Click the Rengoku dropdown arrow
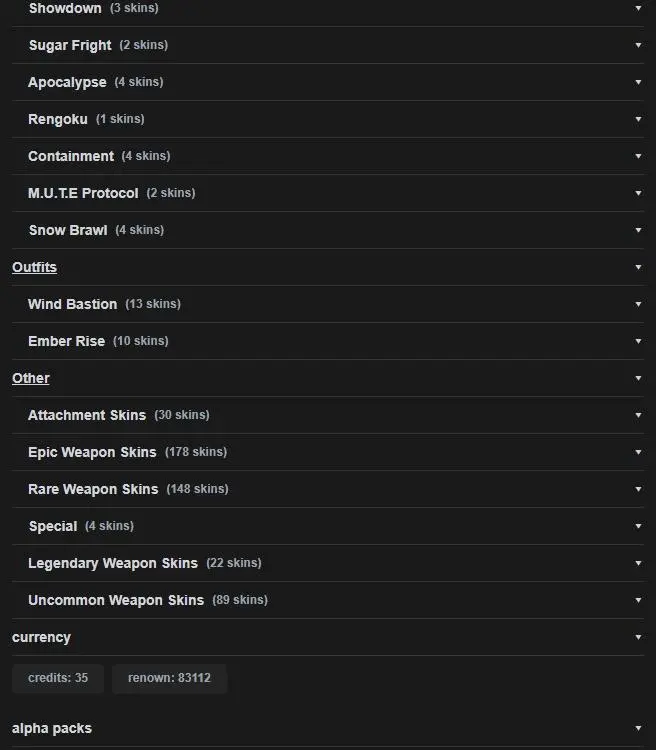The image size is (656, 750). (x=638, y=119)
